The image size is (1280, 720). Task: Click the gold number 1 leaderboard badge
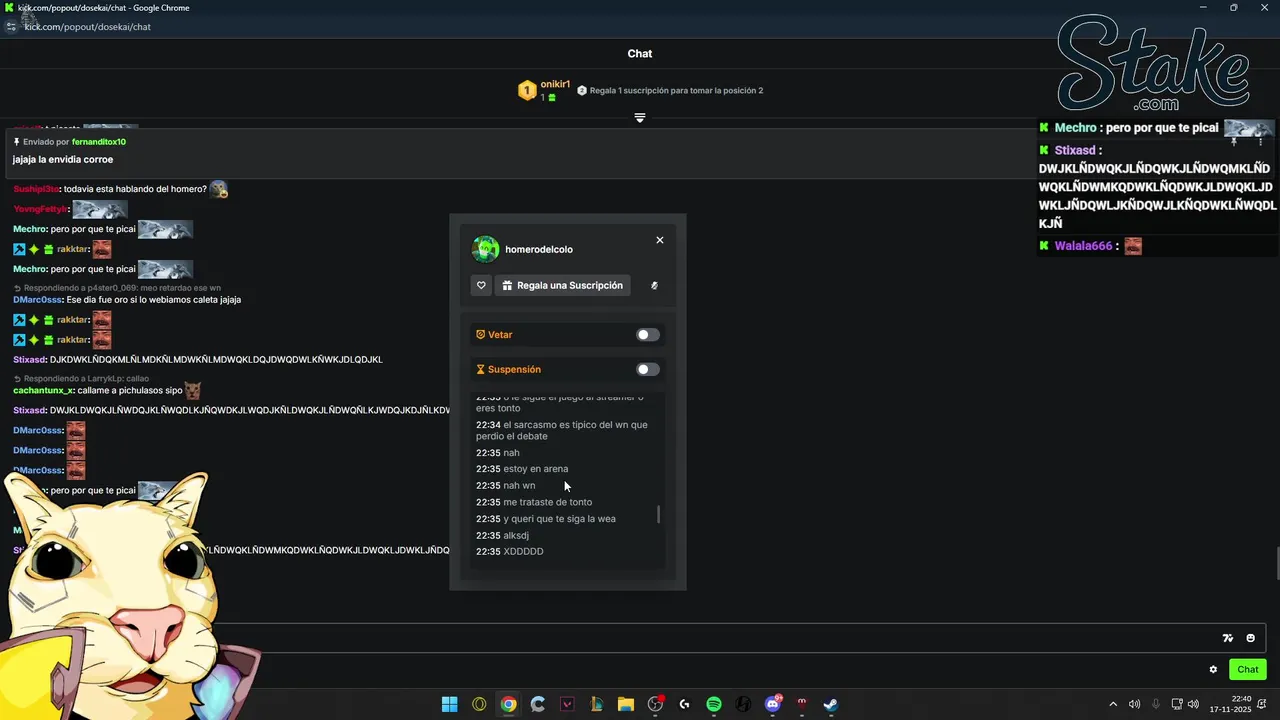click(x=527, y=91)
